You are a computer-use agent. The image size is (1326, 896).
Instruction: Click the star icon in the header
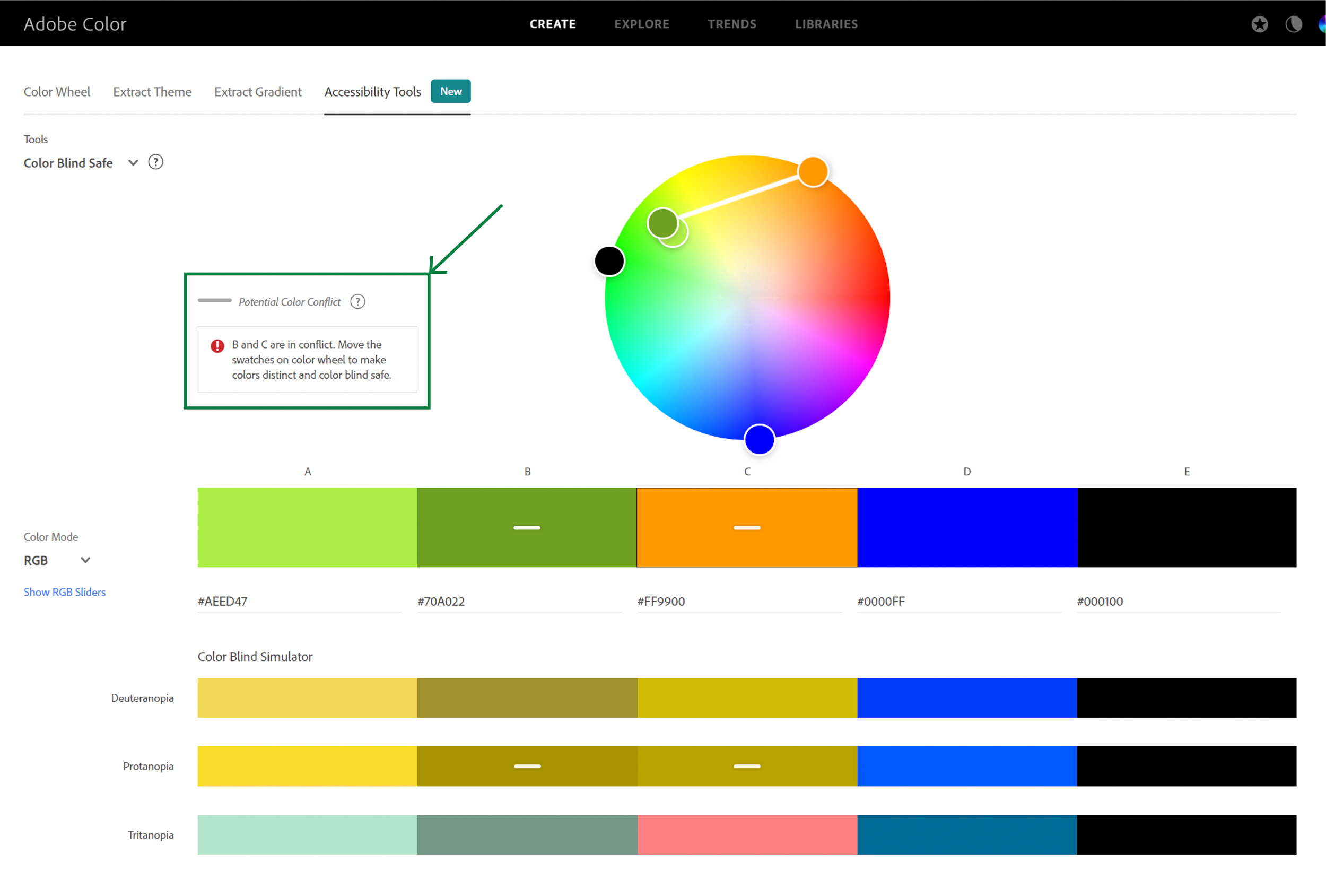(x=1259, y=24)
